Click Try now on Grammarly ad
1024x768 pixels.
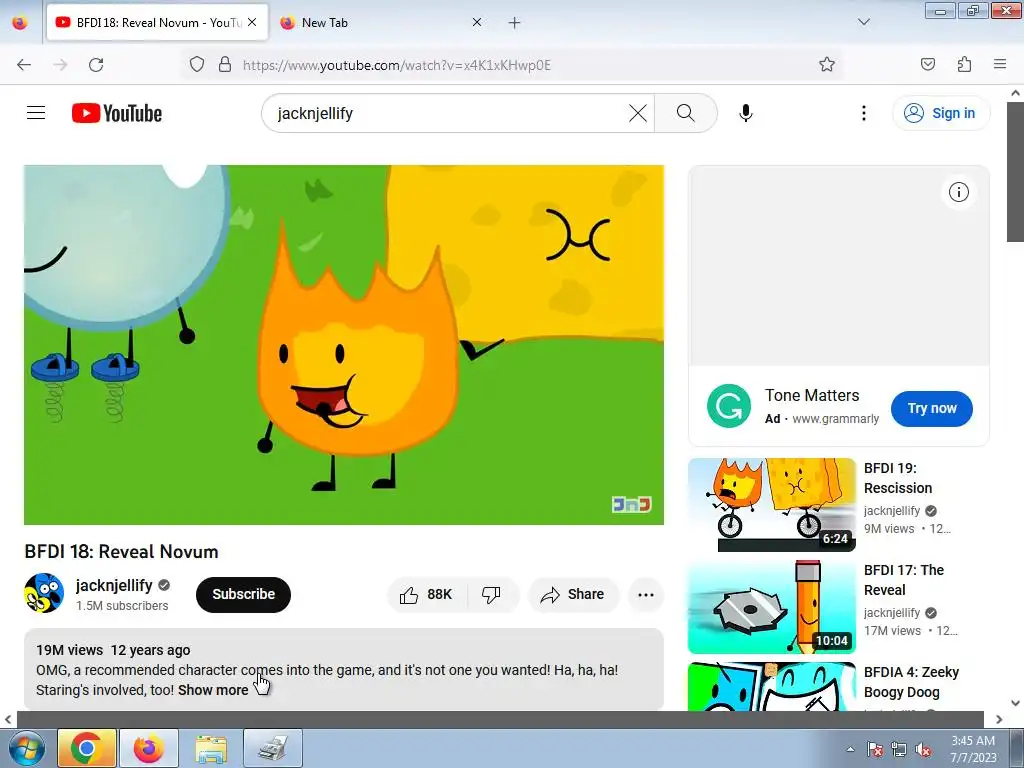click(932, 408)
